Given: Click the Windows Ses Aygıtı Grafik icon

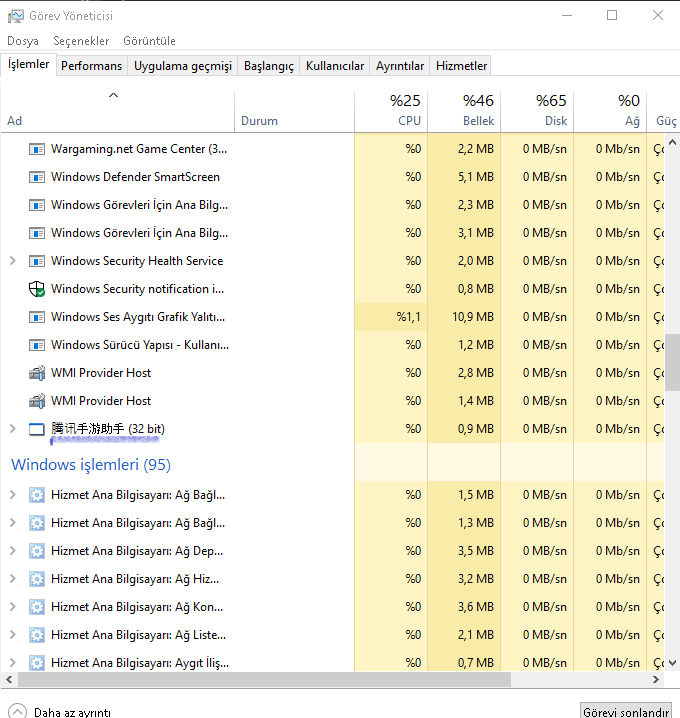Looking at the screenshot, I should tap(37, 317).
